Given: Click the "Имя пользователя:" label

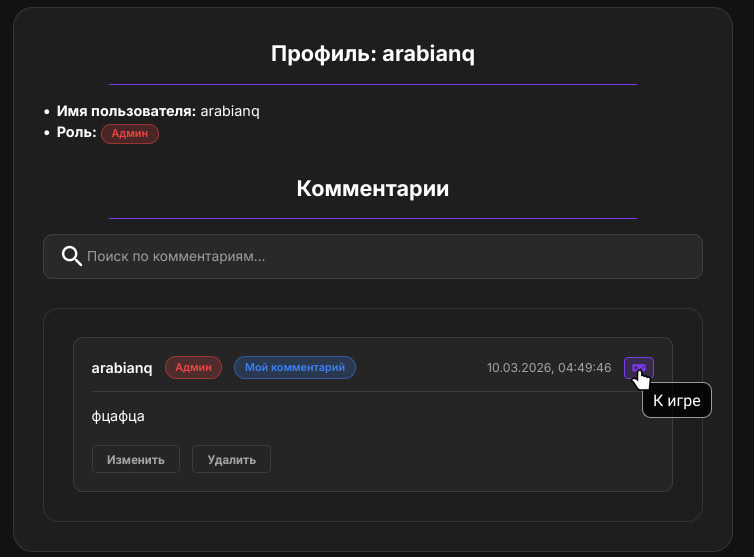Looking at the screenshot, I should (x=126, y=111).
